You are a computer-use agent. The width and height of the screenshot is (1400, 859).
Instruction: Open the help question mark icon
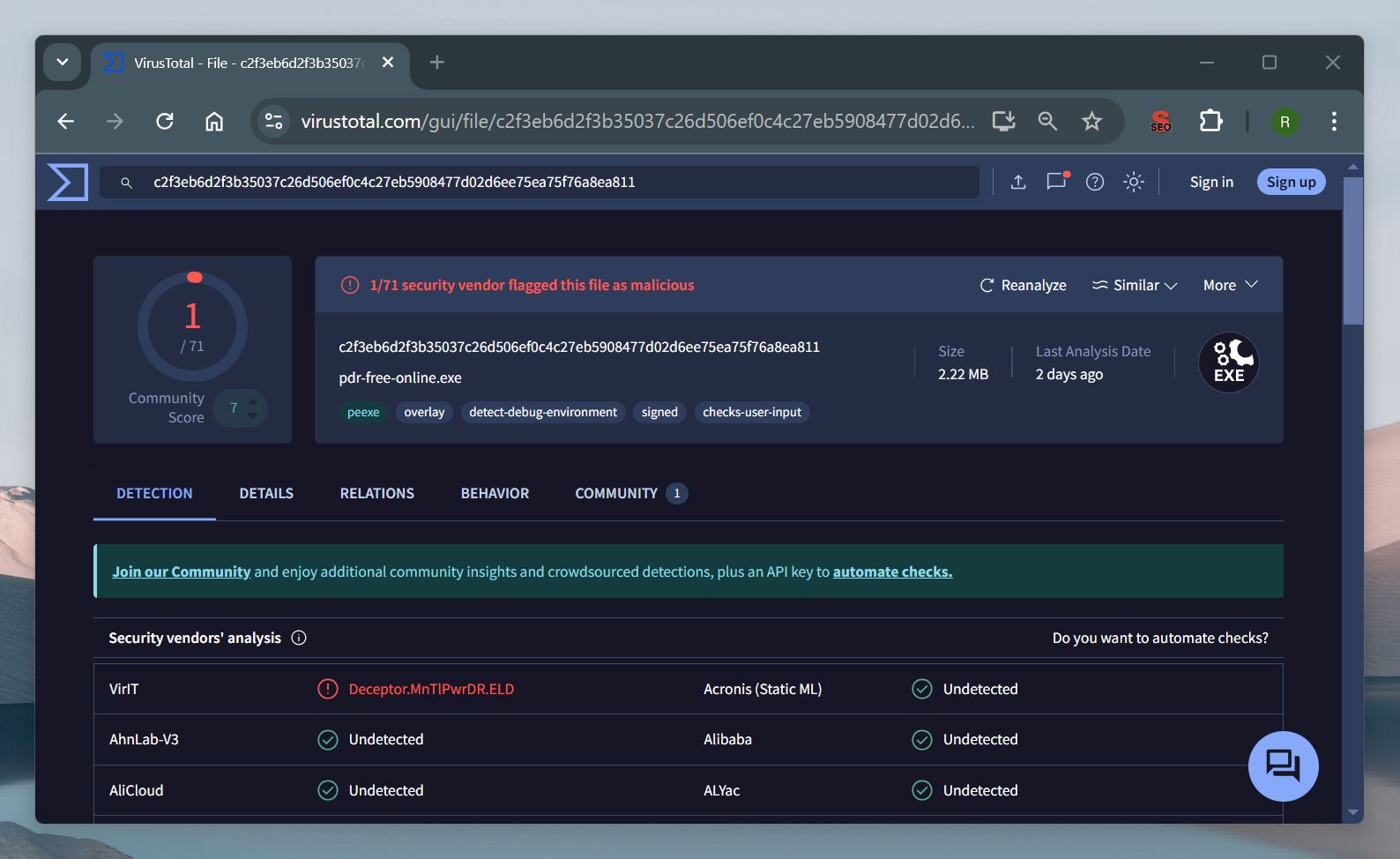pos(1095,182)
